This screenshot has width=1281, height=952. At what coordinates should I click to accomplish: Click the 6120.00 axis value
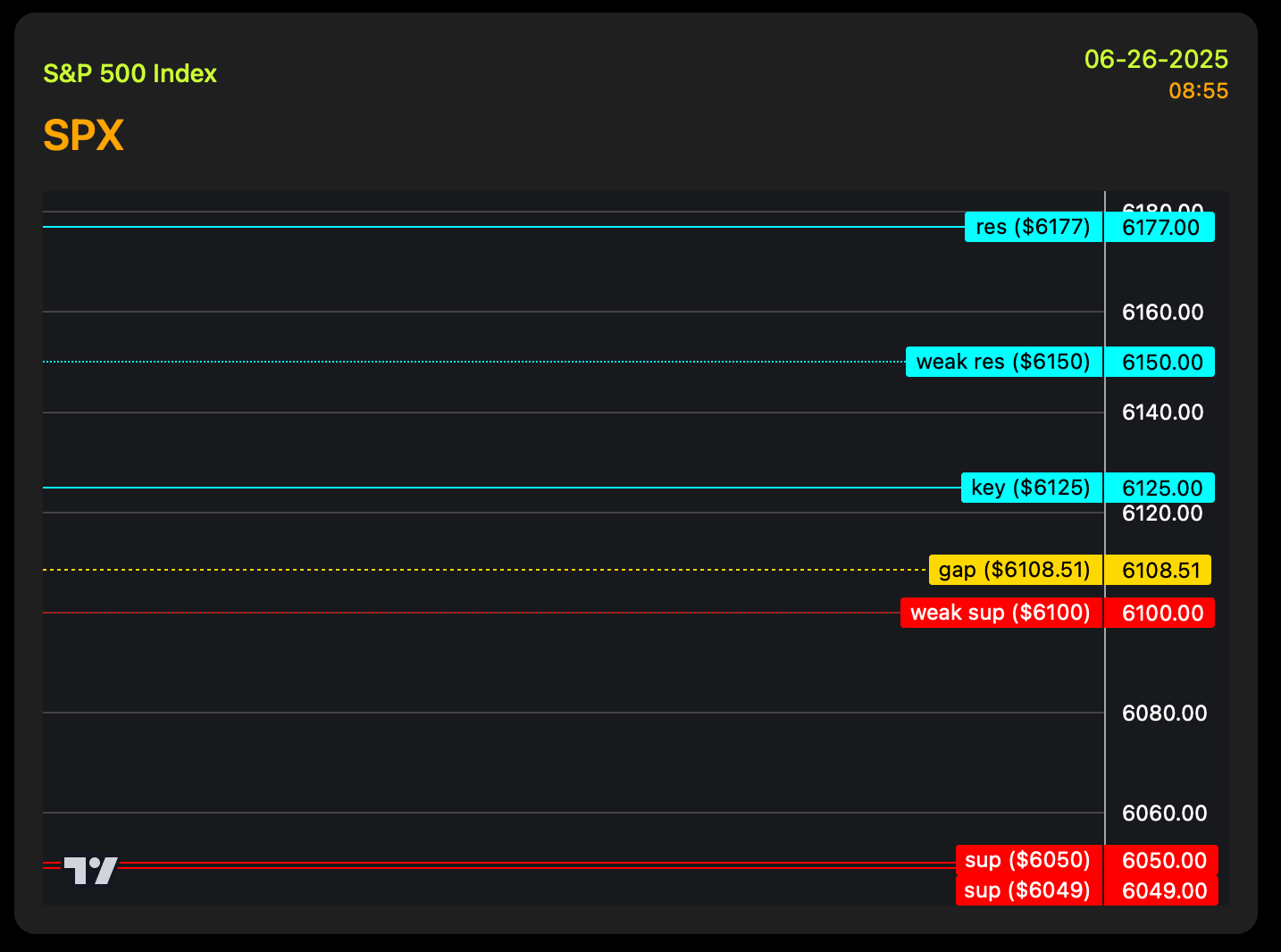(1162, 514)
